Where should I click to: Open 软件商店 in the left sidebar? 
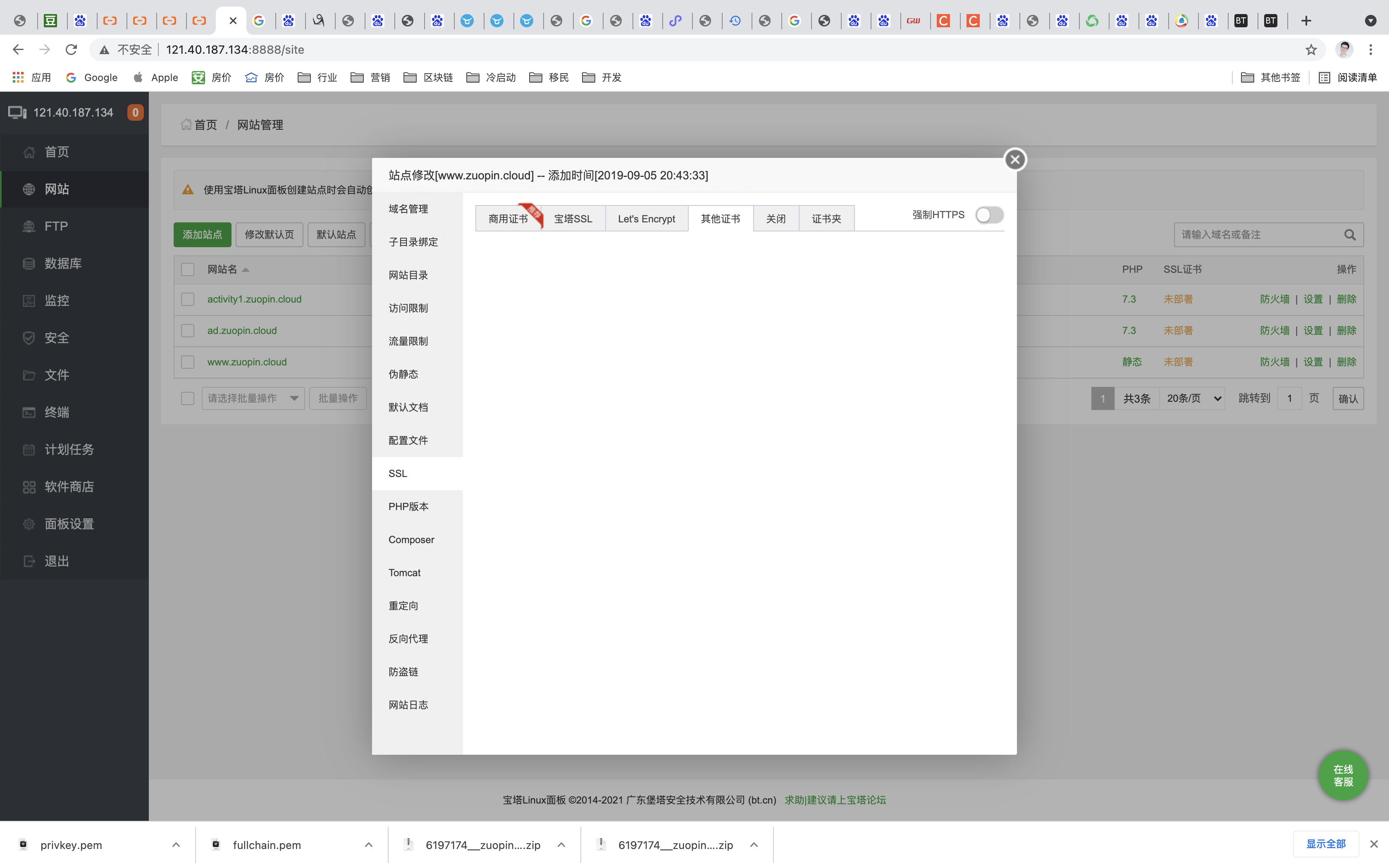69,487
